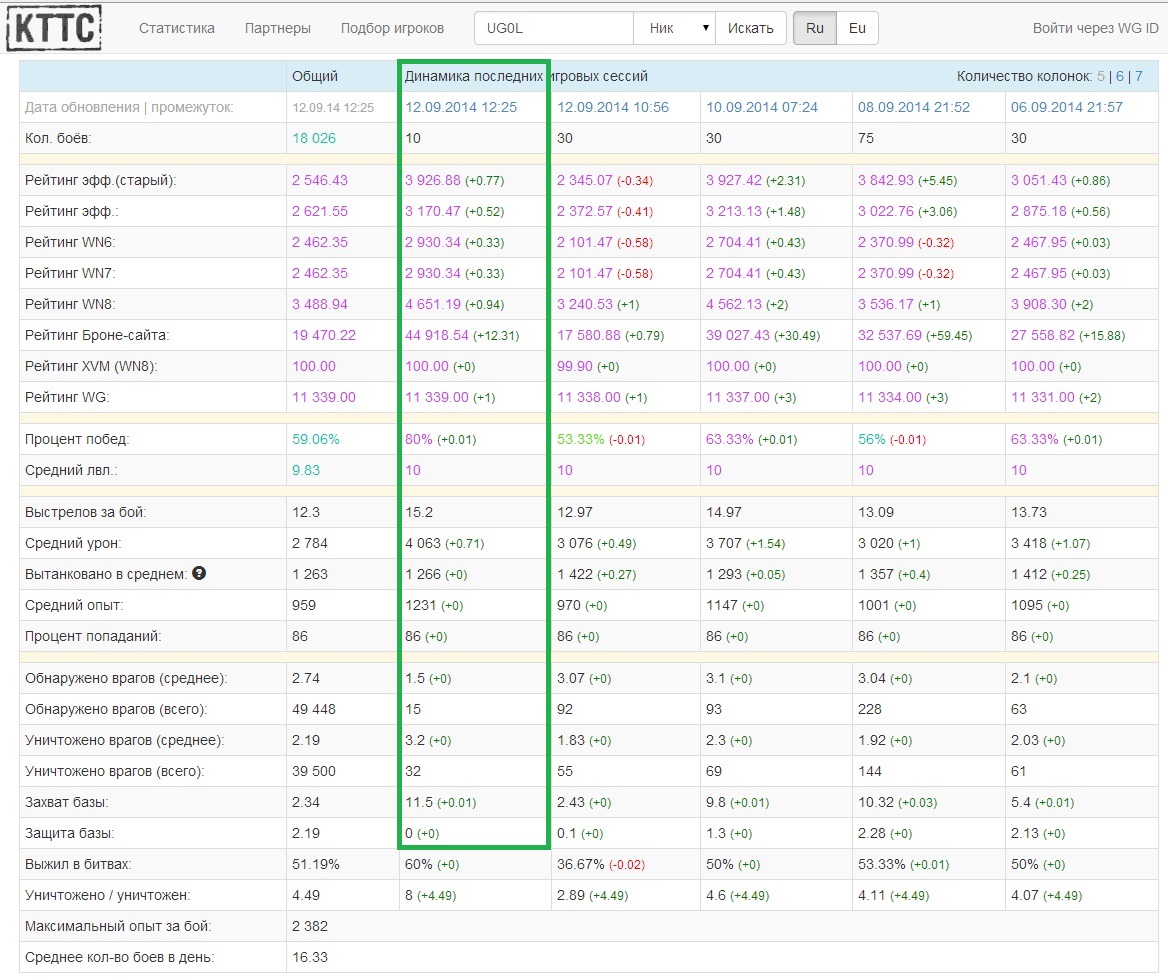This screenshot has height=979, width=1168.
Task: Click the total battles value 18 026
Action: [314, 138]
